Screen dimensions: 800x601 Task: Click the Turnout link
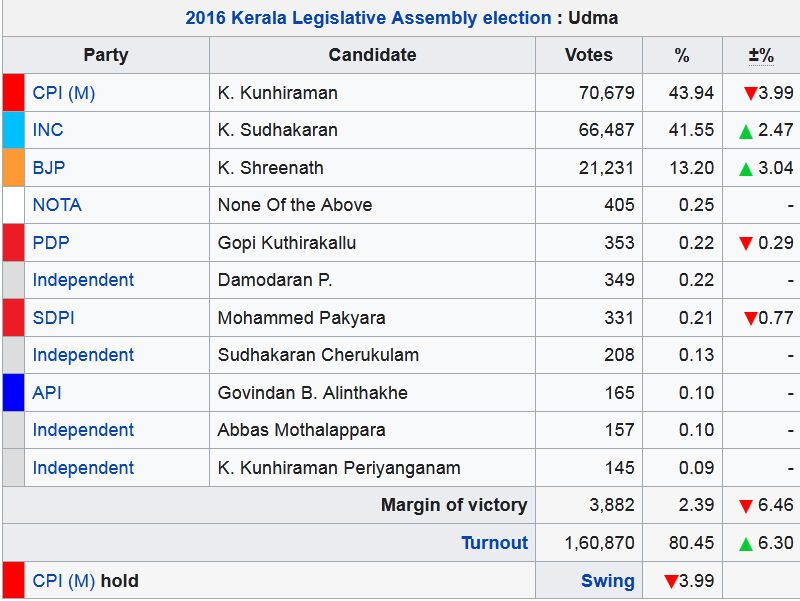coord(494,543)
